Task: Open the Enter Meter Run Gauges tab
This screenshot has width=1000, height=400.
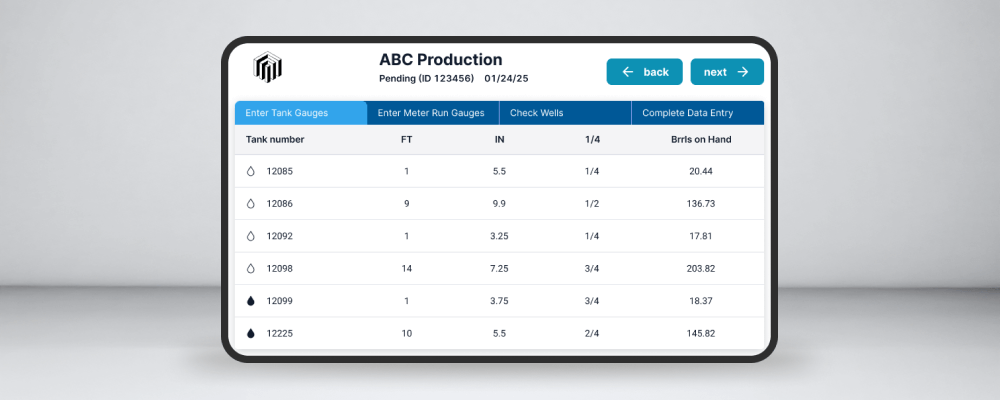Action: 431,113
